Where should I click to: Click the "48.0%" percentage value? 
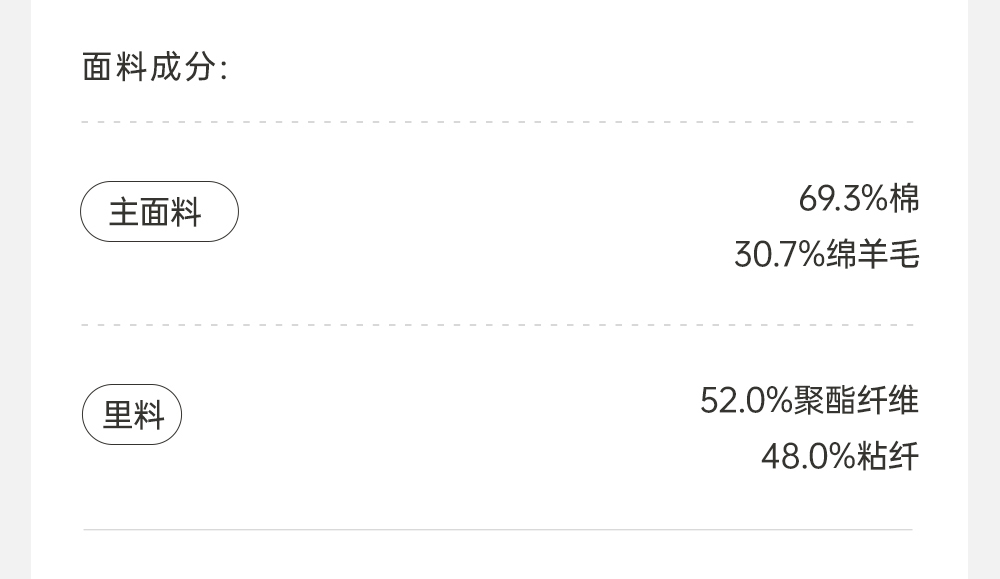click(808, 457)
